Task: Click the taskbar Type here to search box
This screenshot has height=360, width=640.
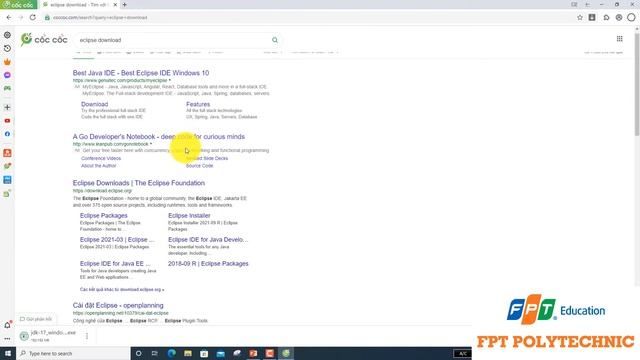Action: (73, 353)
